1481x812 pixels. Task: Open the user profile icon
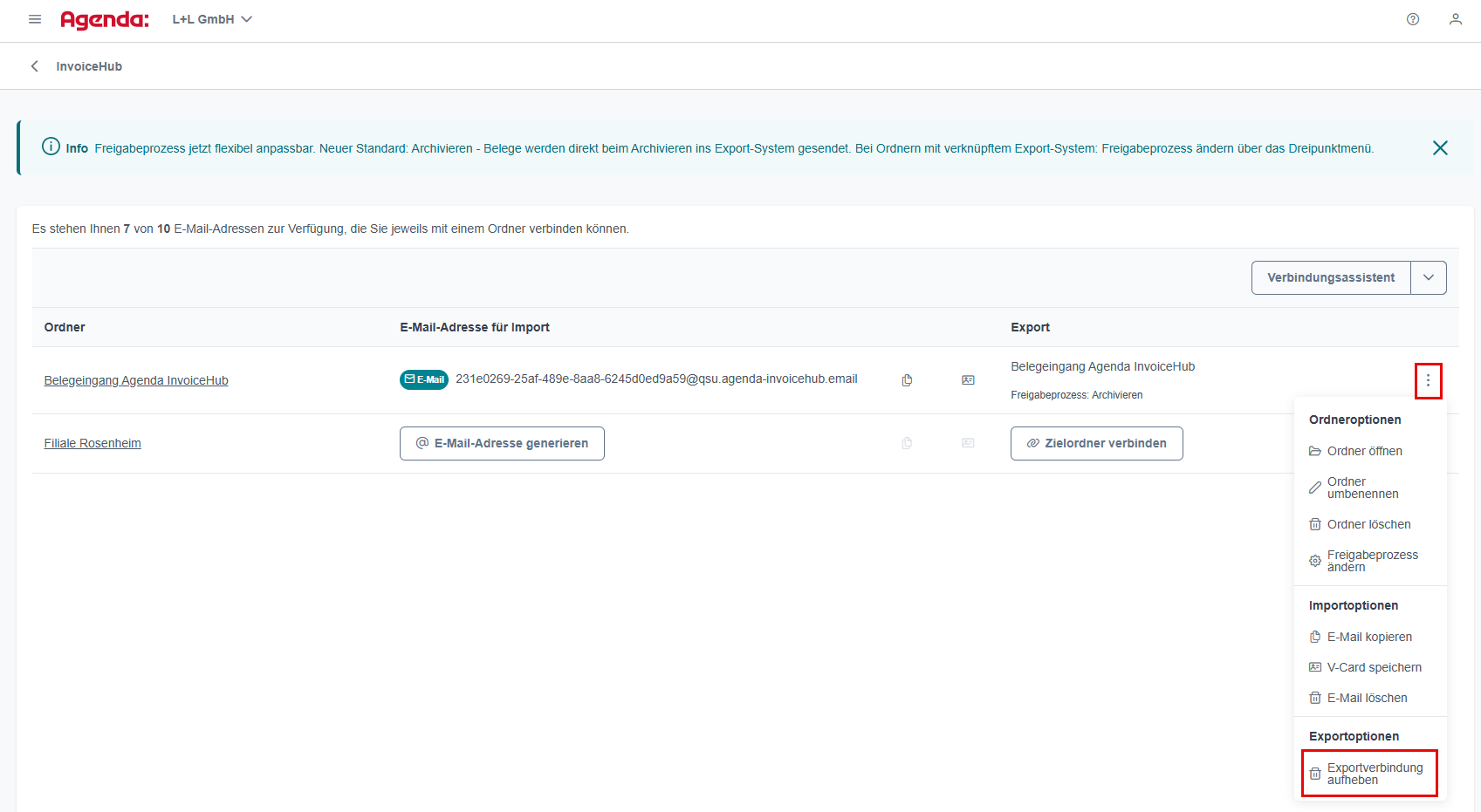pyautogui.click(x=1455, y=19)
